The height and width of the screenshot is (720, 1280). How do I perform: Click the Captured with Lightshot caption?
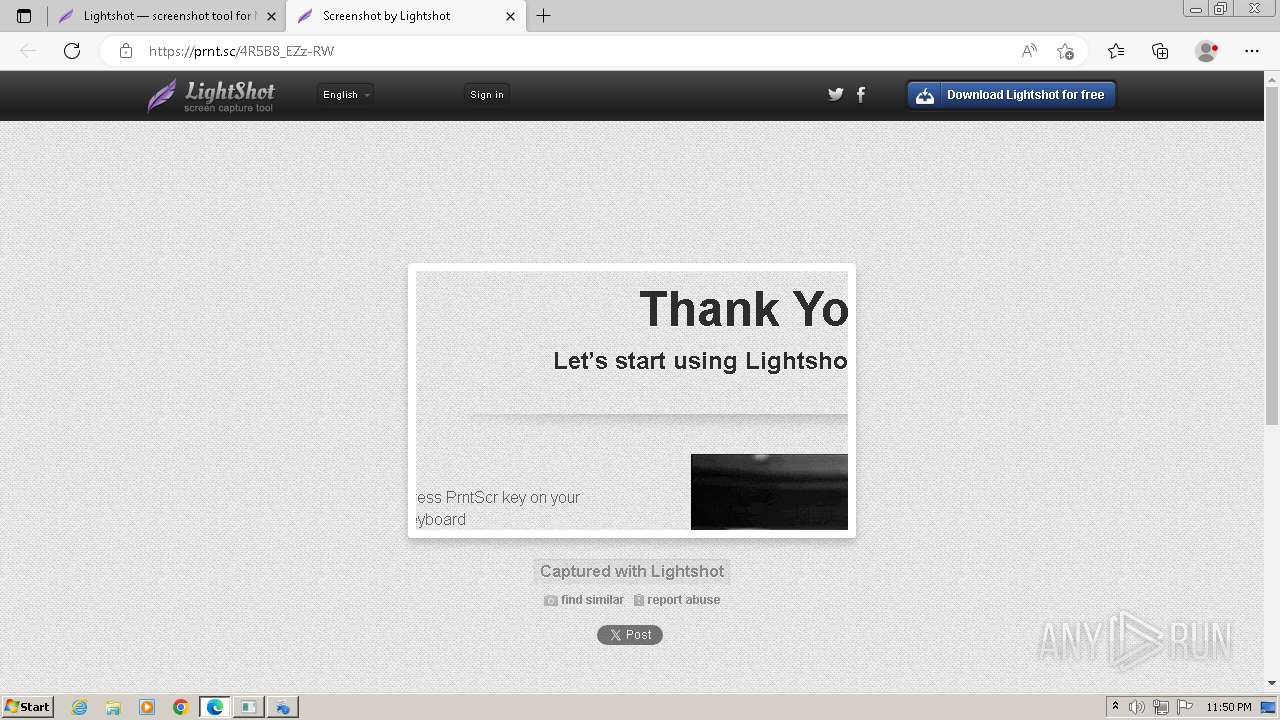[x=632, y=571]
